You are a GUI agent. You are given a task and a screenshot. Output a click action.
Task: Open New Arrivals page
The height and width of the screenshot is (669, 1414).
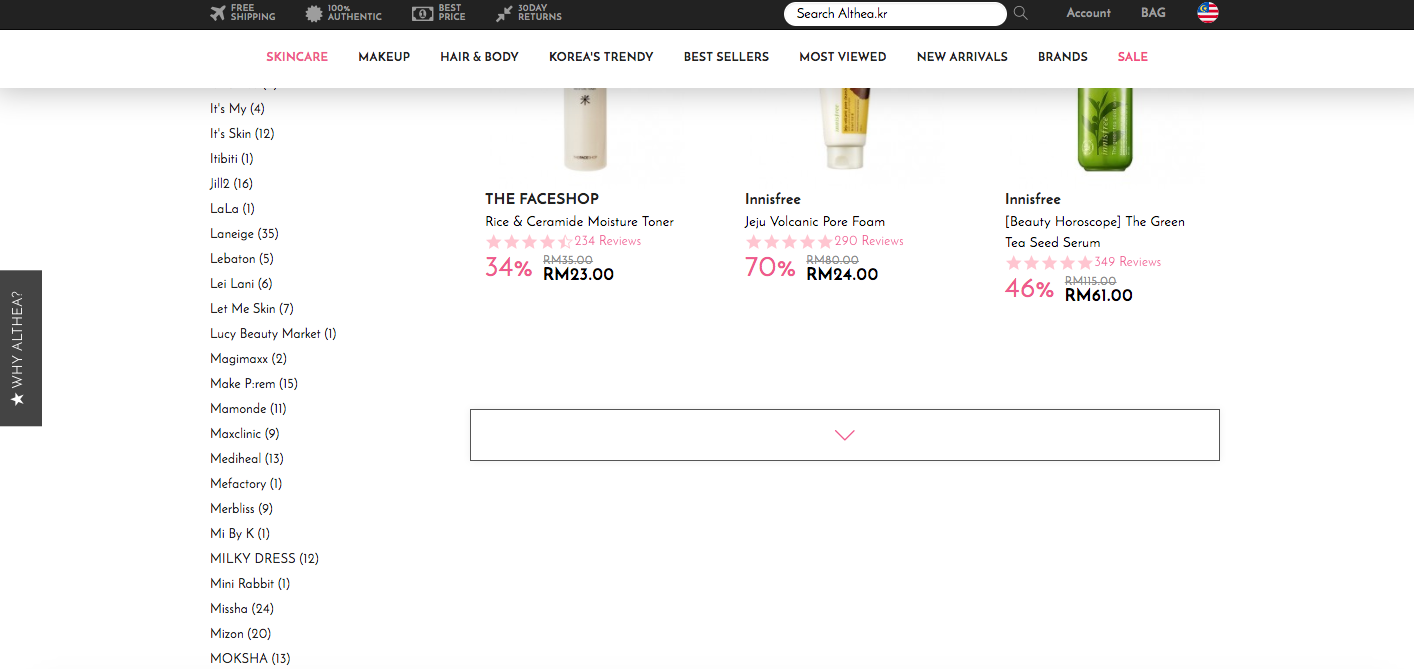click(x=962, y=57)
